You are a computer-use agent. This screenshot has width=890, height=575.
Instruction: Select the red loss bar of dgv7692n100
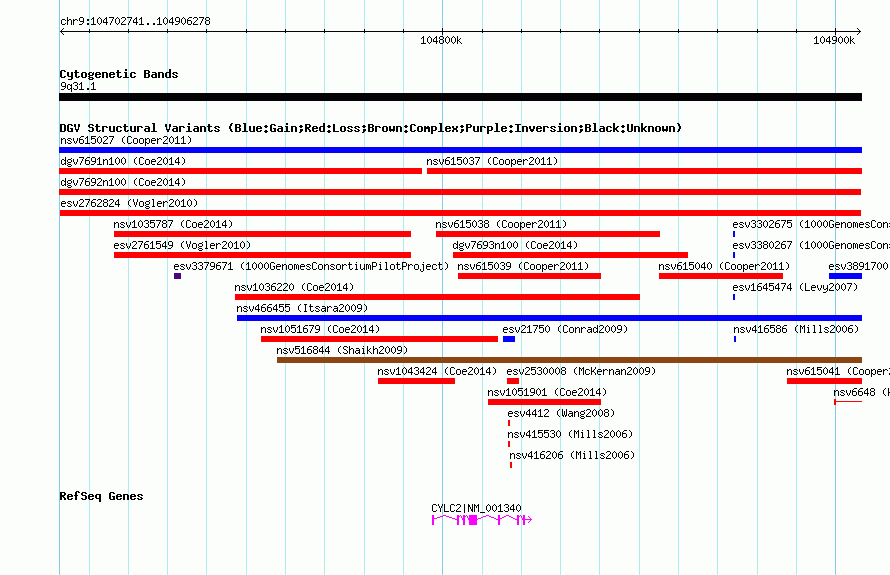pos(460,192)
